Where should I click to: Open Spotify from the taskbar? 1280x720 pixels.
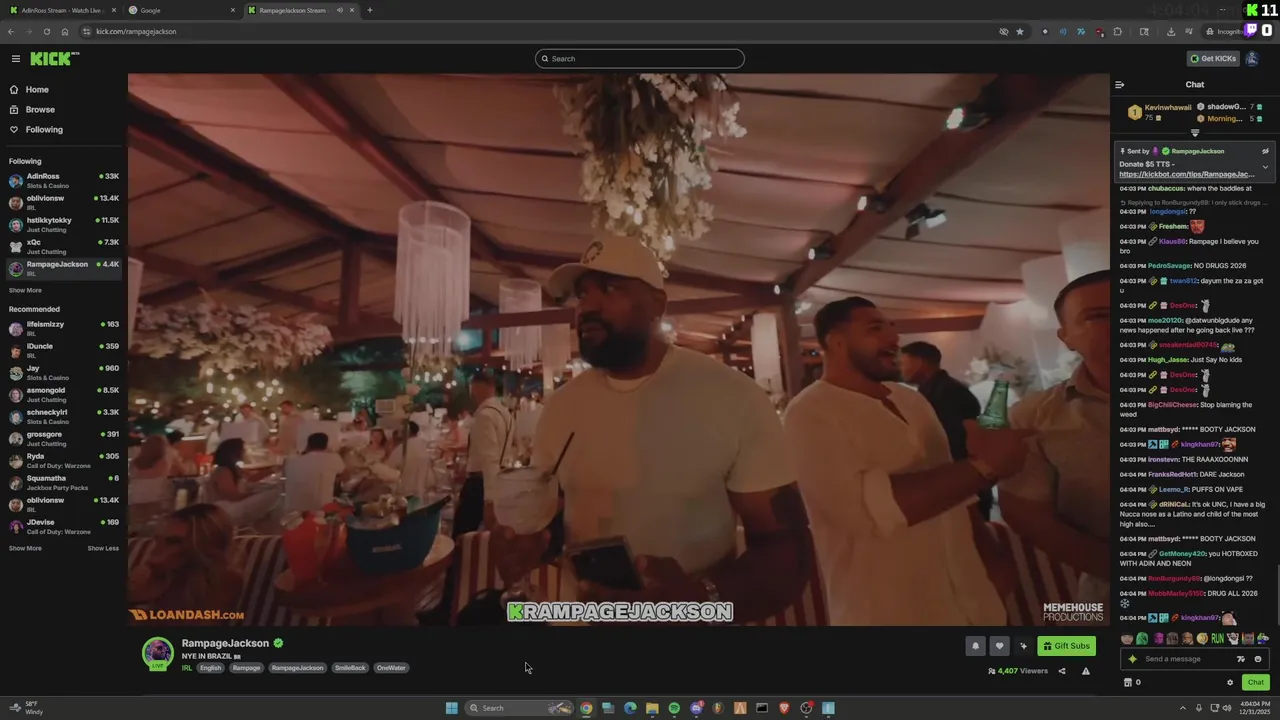[674, 708]
